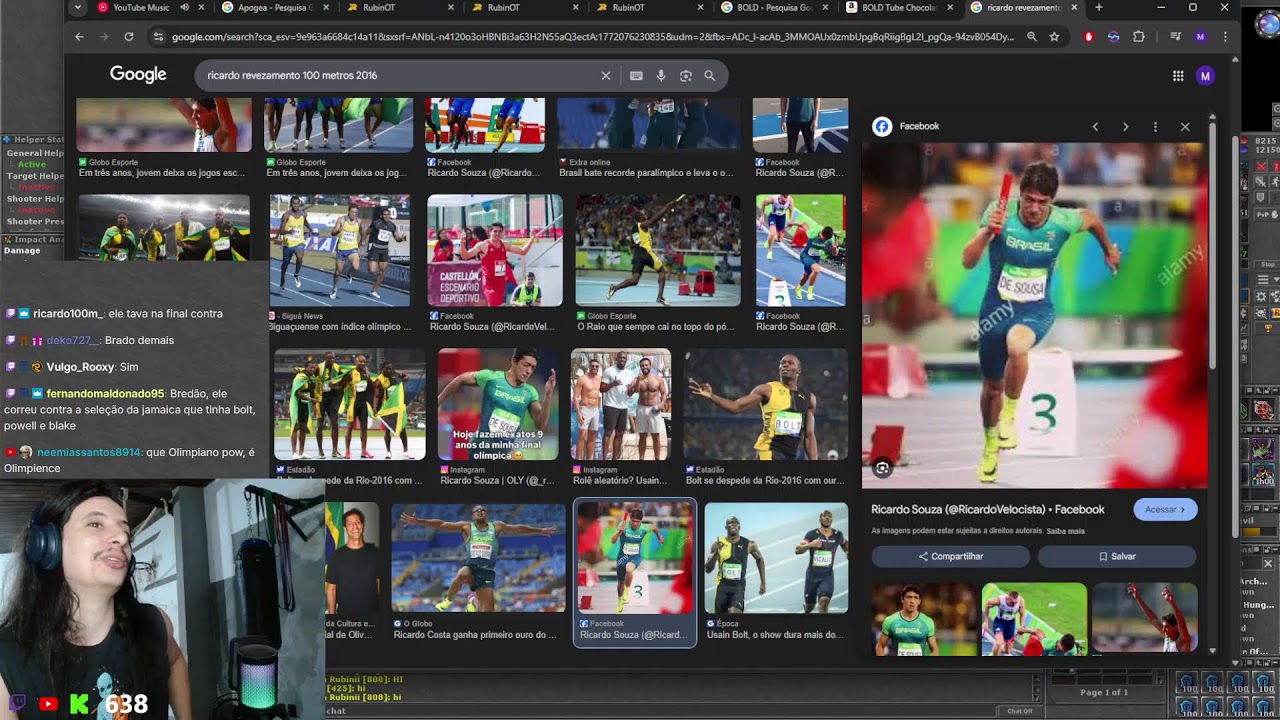Open the Chrome three-dot menu

[1225, 37]
